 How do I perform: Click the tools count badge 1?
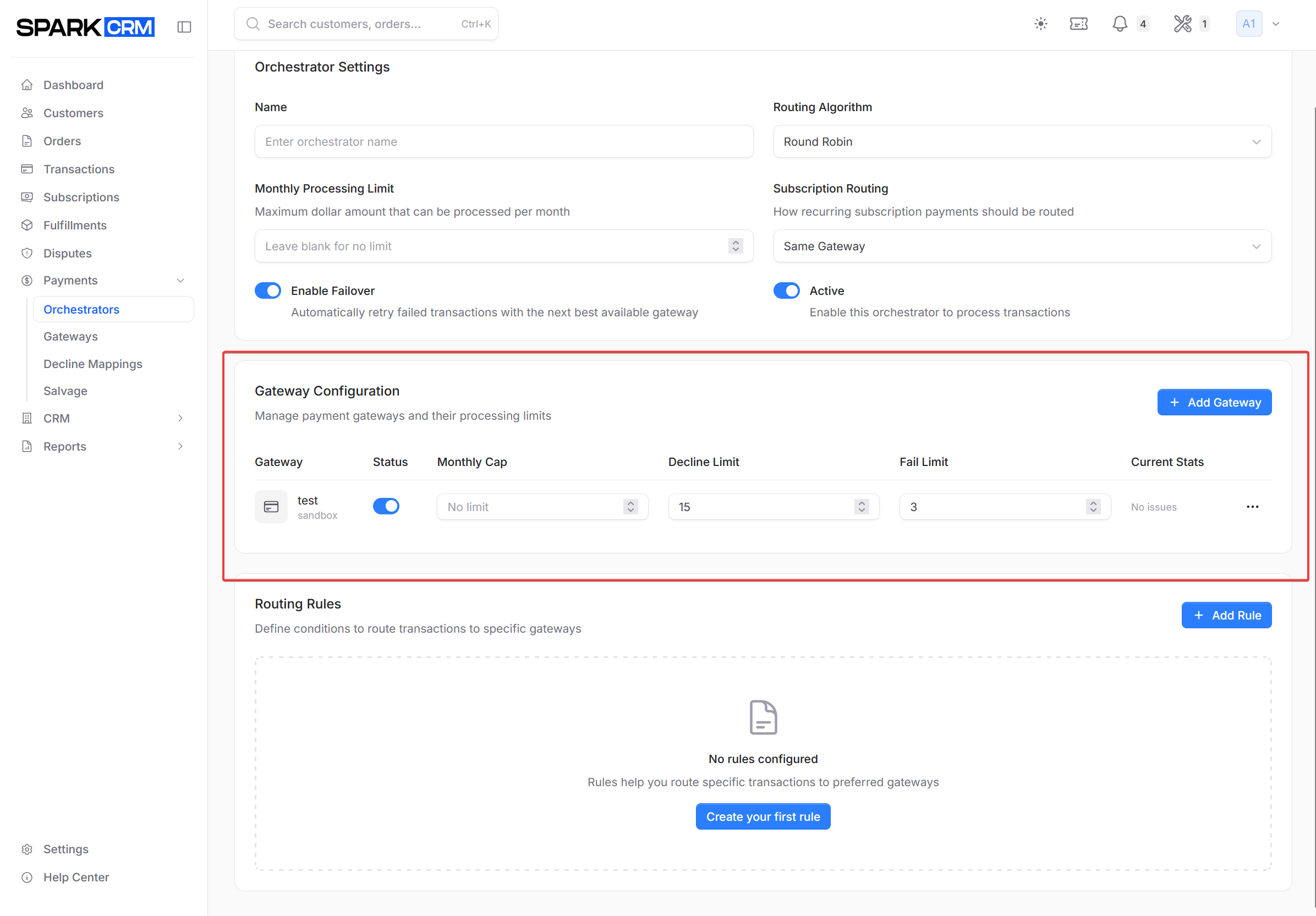[1204, 24]
